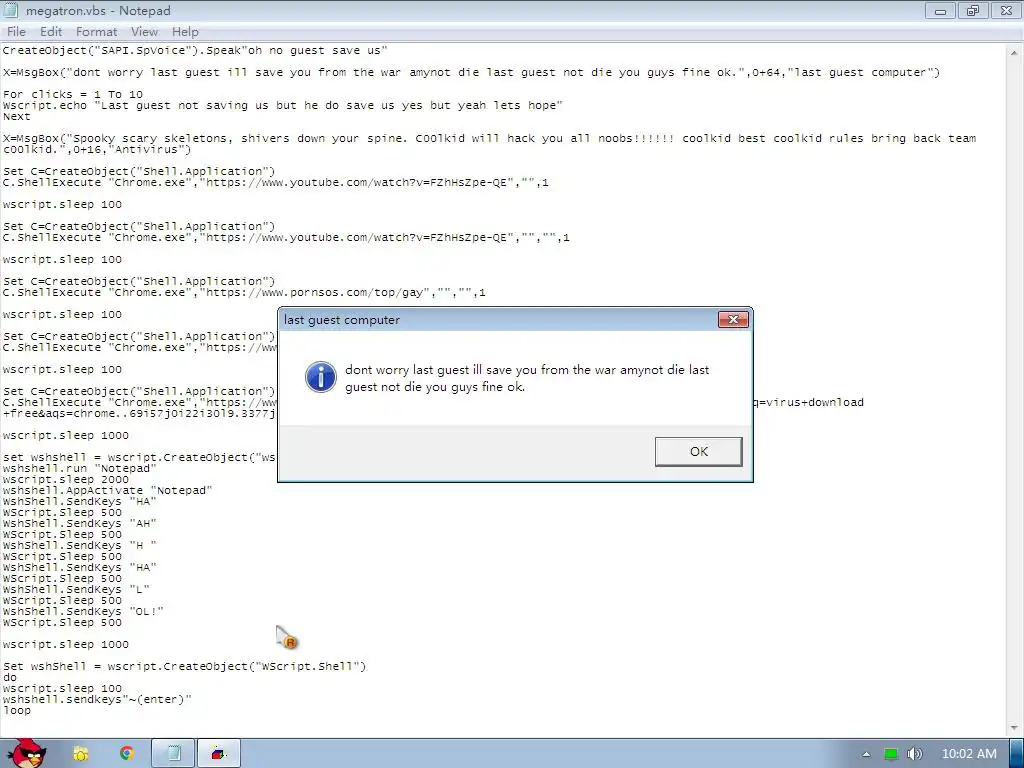The height and width of the screenshot is (768, 1024).
Task: Switch to the Notepad taskbar button
Action: 173,754
